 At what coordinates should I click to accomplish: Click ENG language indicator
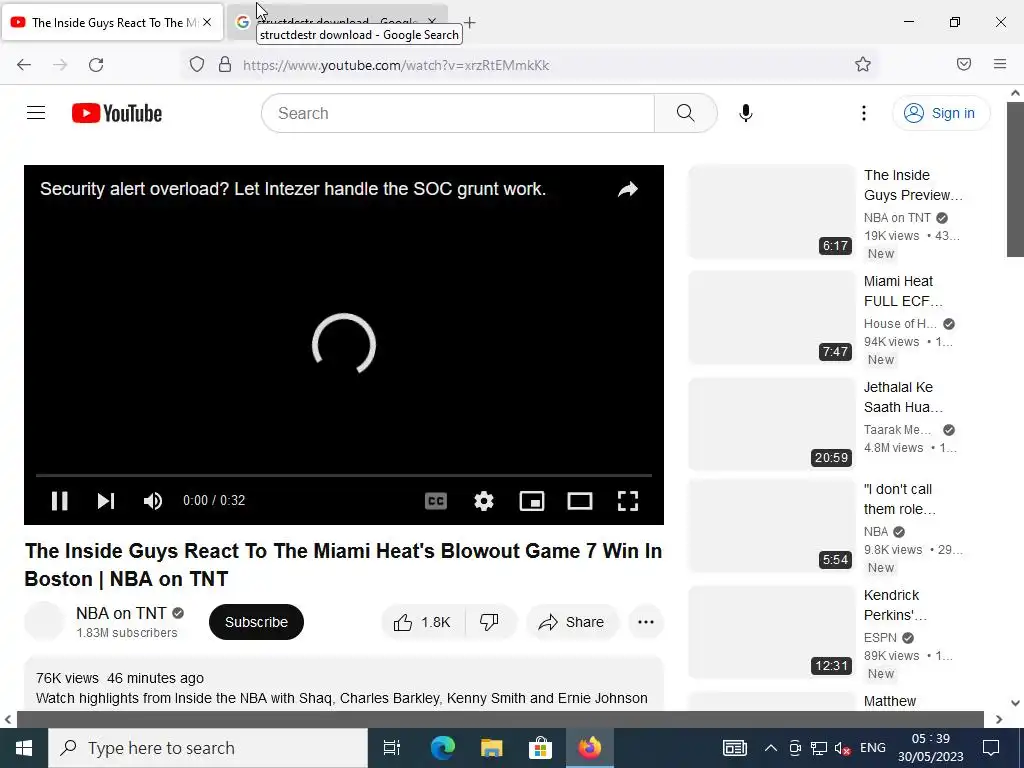click(x=872, y=748)
